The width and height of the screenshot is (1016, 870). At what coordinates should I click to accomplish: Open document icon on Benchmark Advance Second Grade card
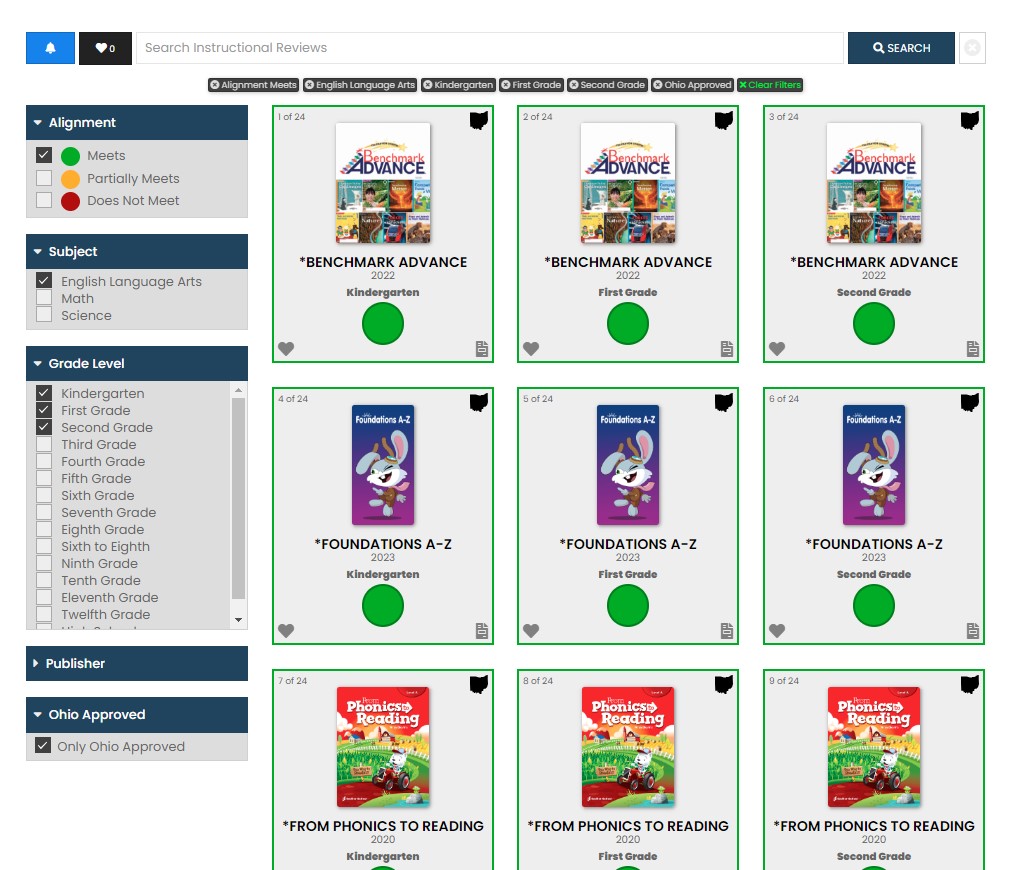tap(973, 349)
